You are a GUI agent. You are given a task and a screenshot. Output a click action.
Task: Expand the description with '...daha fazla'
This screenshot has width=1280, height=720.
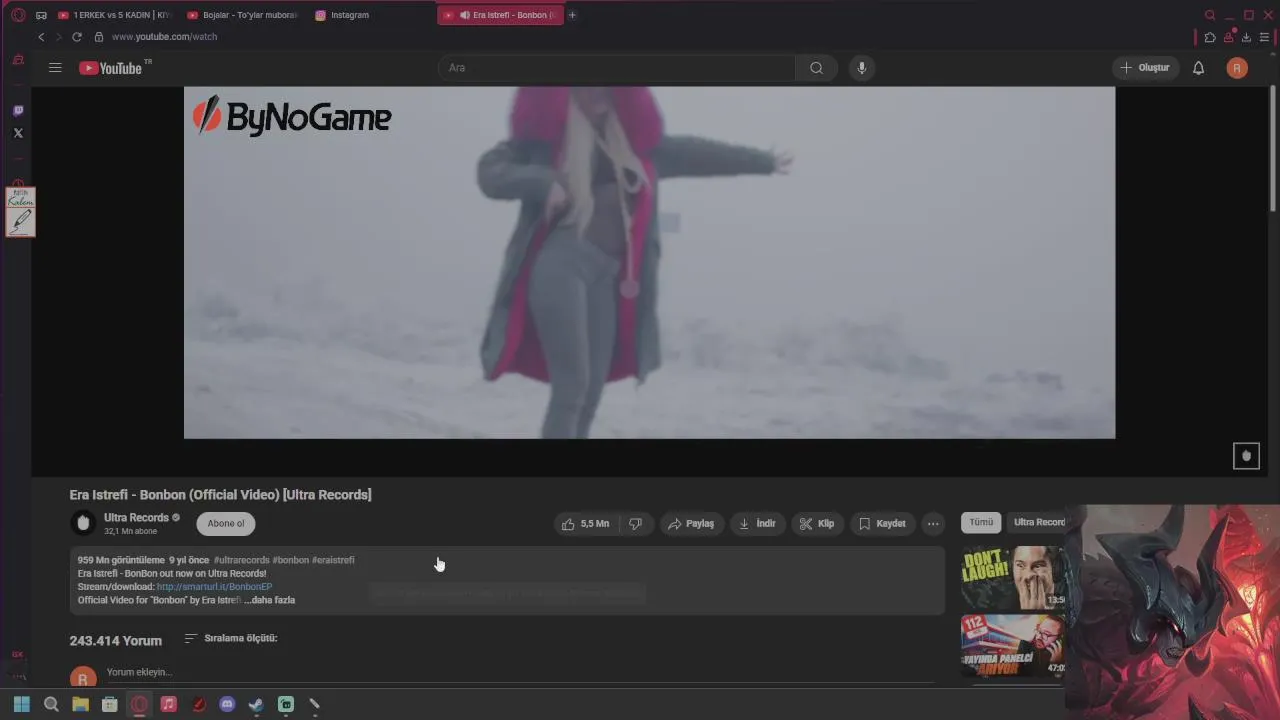[x=270, y=601]
